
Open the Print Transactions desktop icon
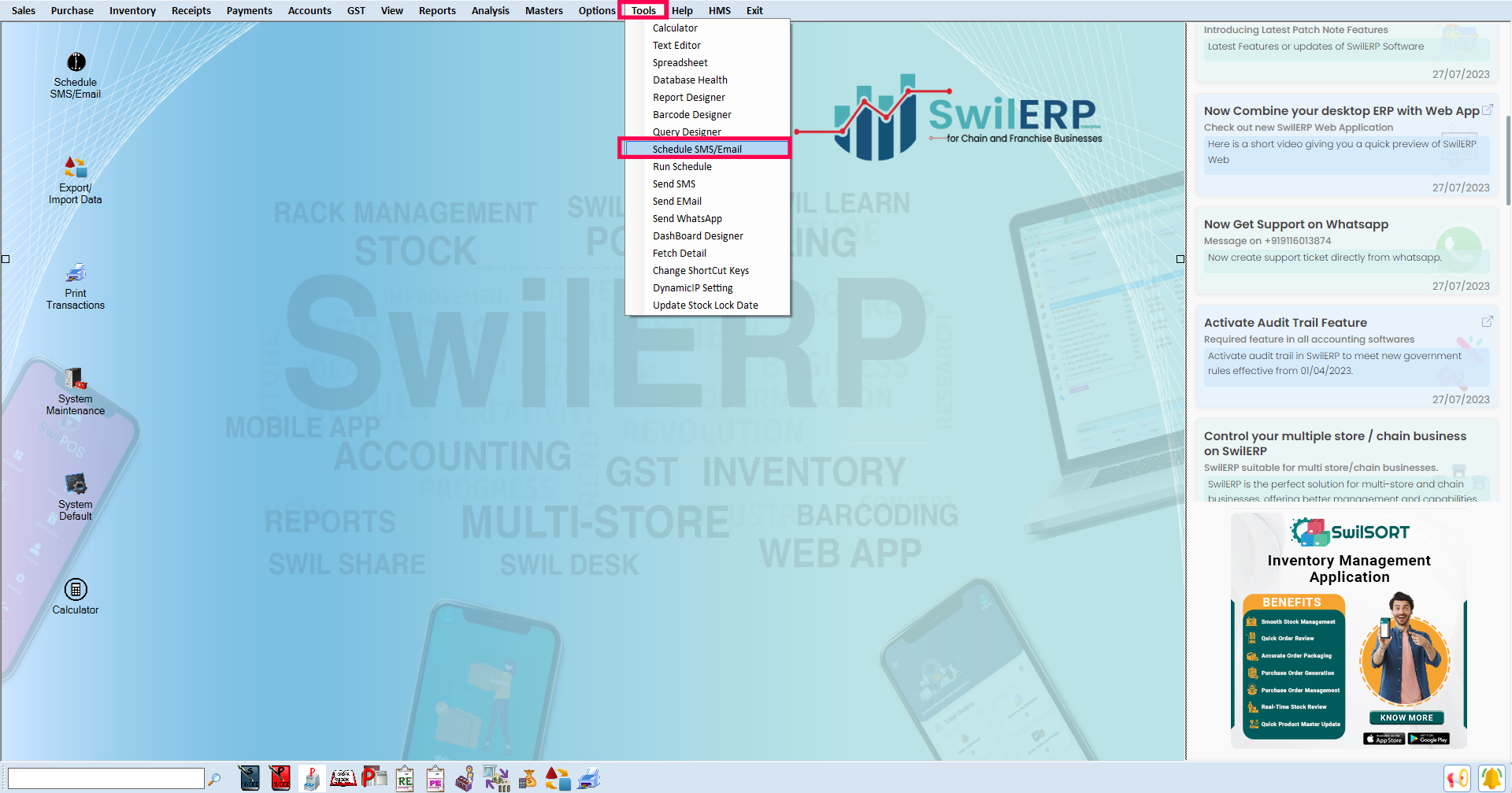click(76, 286)
